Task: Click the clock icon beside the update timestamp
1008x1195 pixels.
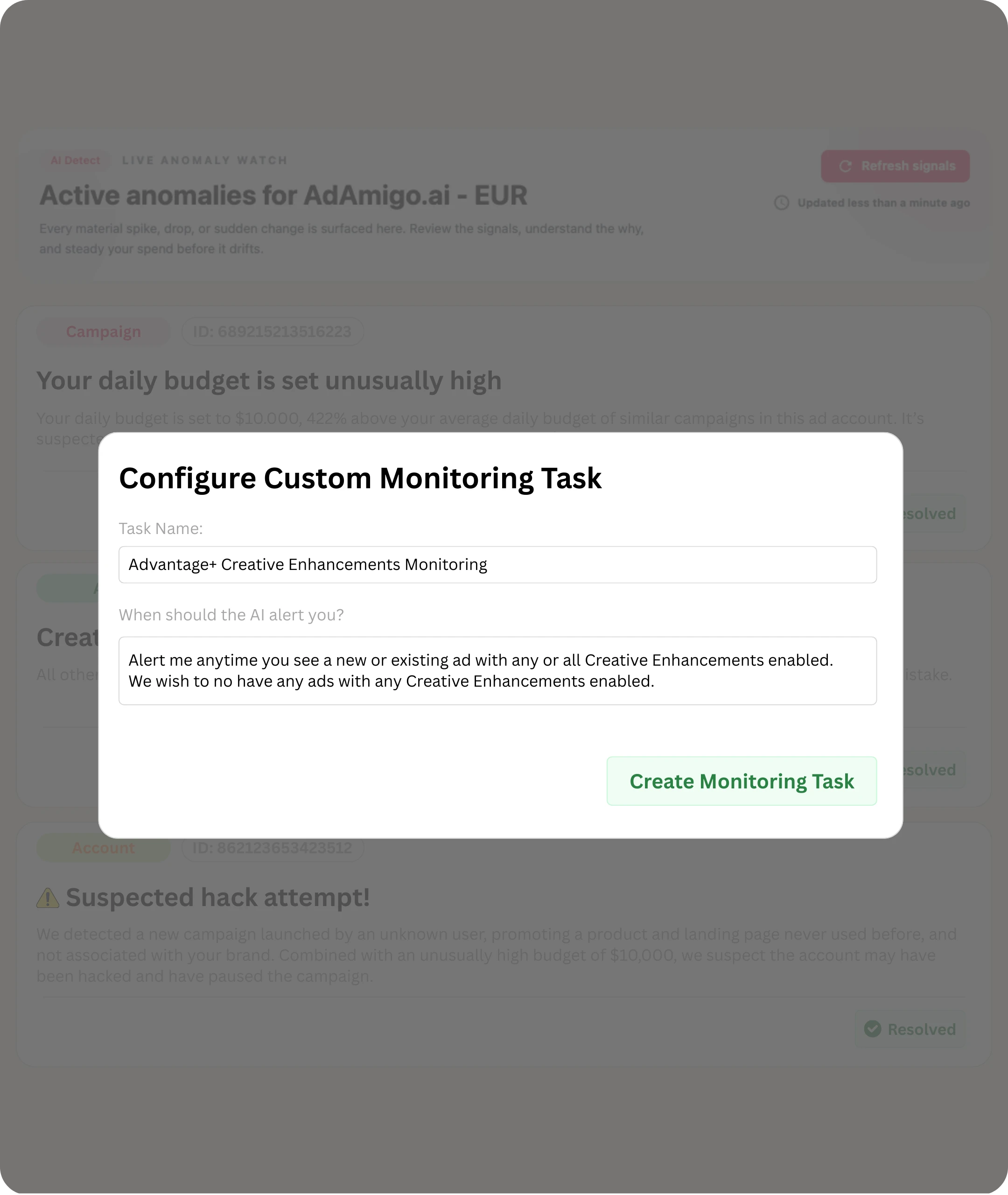Action: [x=781, y=202]
